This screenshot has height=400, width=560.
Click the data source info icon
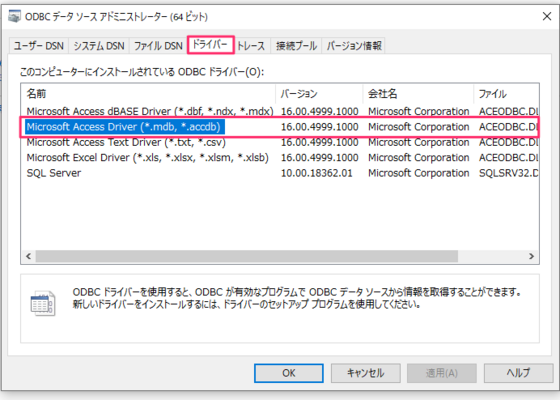43,303
